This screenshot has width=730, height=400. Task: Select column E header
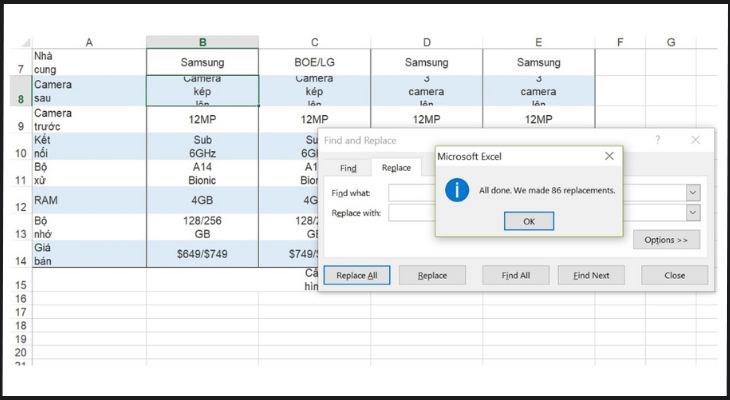[539, 42]
